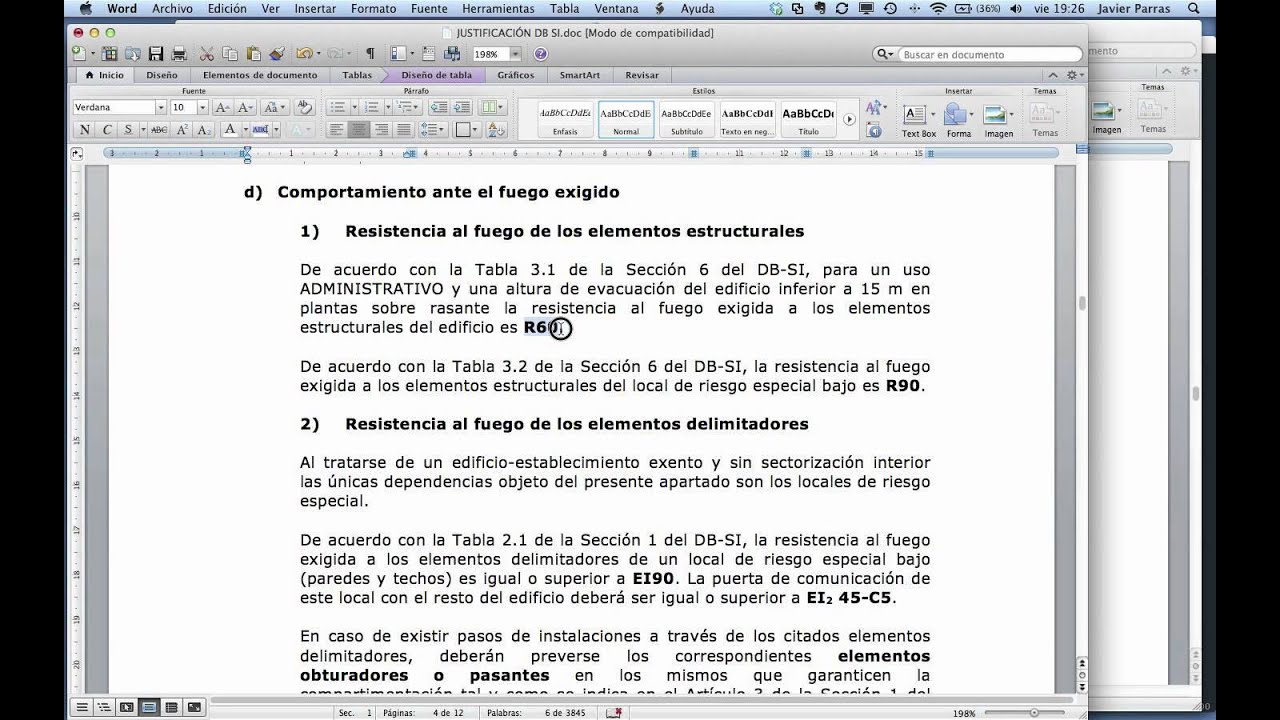Open the Herramientas menu
Screen dimensions: 1280x720
coord(497,9)
